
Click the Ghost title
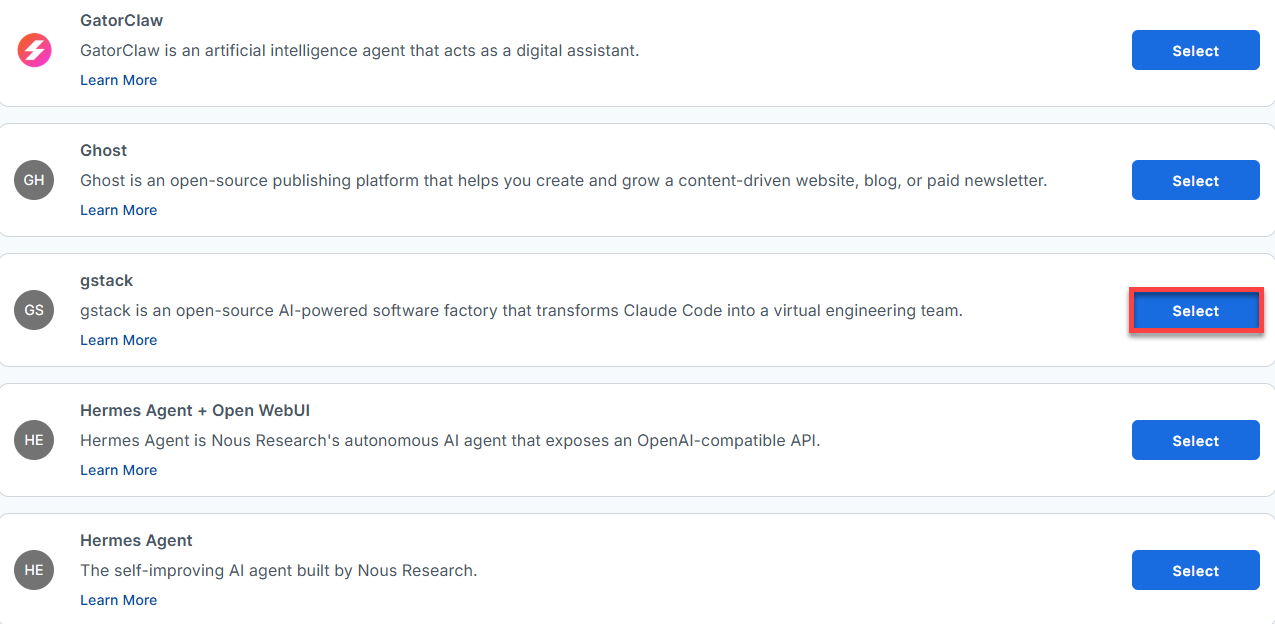coord(103,150)
